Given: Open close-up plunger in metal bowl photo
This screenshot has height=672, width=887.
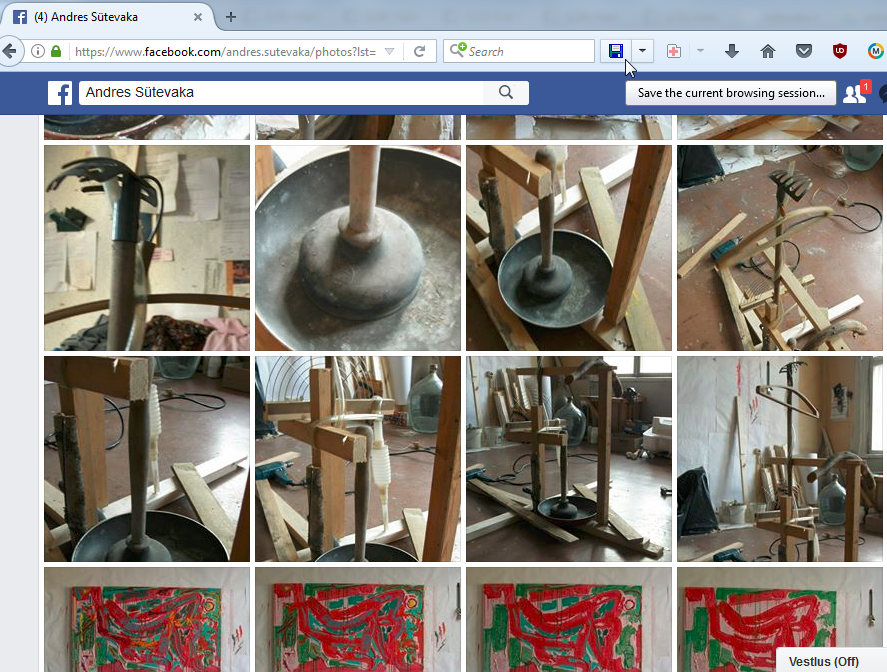Looking at the screenshot, I should coord(358,248).
